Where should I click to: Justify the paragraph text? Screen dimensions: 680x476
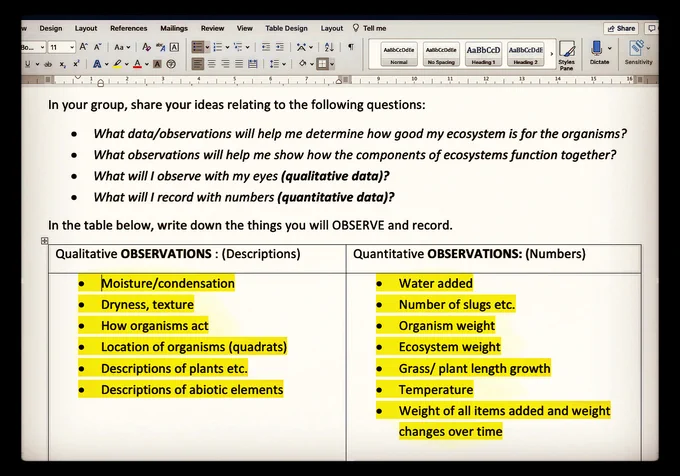pyautogui.click(x=239, y=64)
